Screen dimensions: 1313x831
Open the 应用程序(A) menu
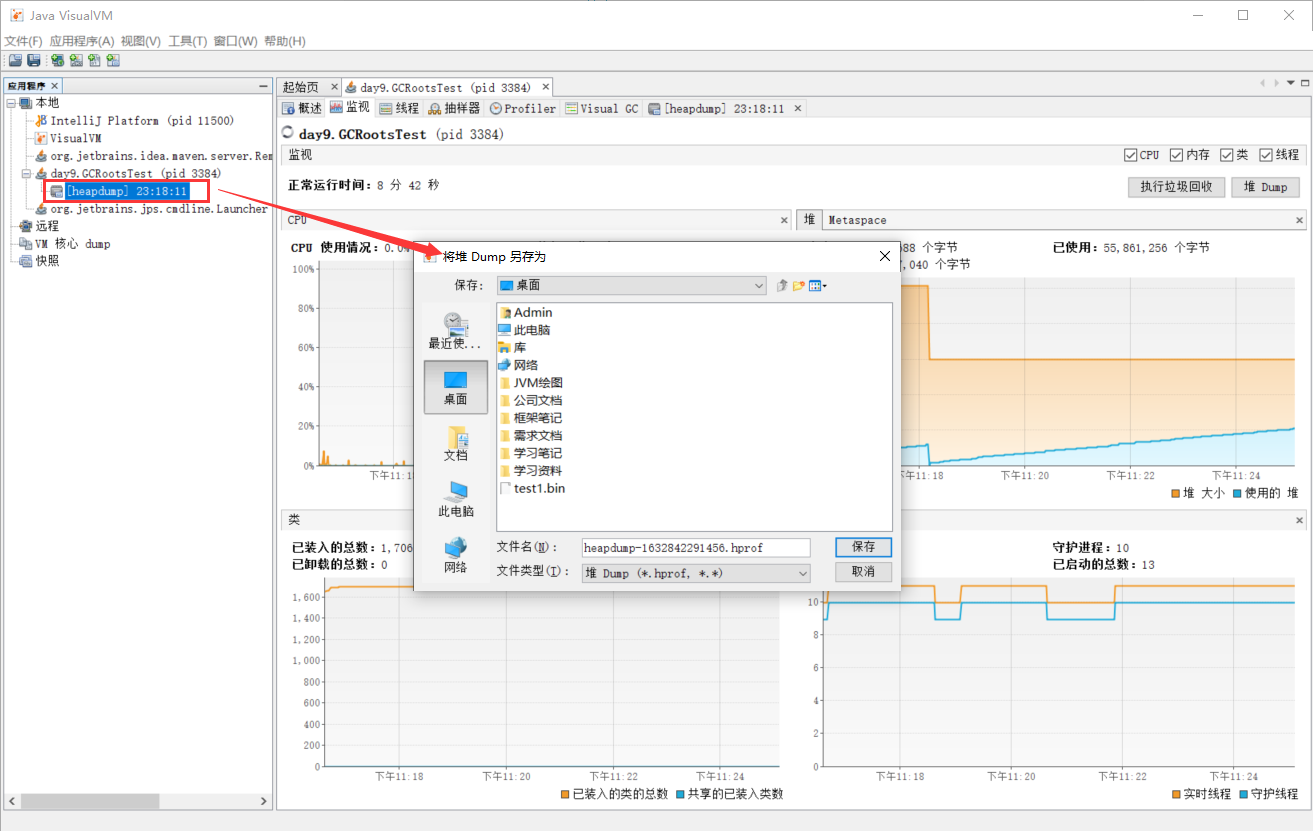click(x=82, y=41)
